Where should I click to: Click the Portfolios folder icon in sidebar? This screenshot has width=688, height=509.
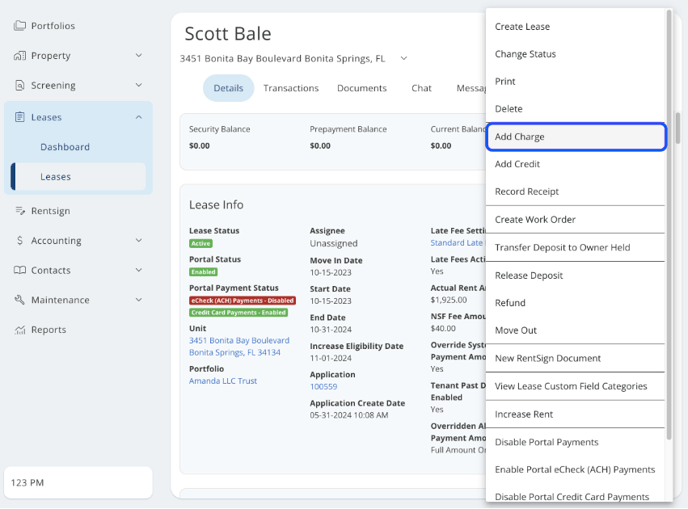pyautogui.click(x=20, y=26)
